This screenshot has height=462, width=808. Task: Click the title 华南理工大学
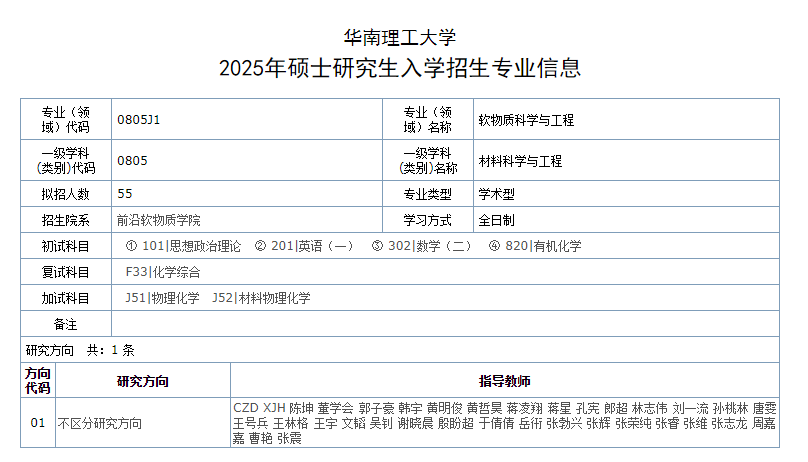click(400, 37)
